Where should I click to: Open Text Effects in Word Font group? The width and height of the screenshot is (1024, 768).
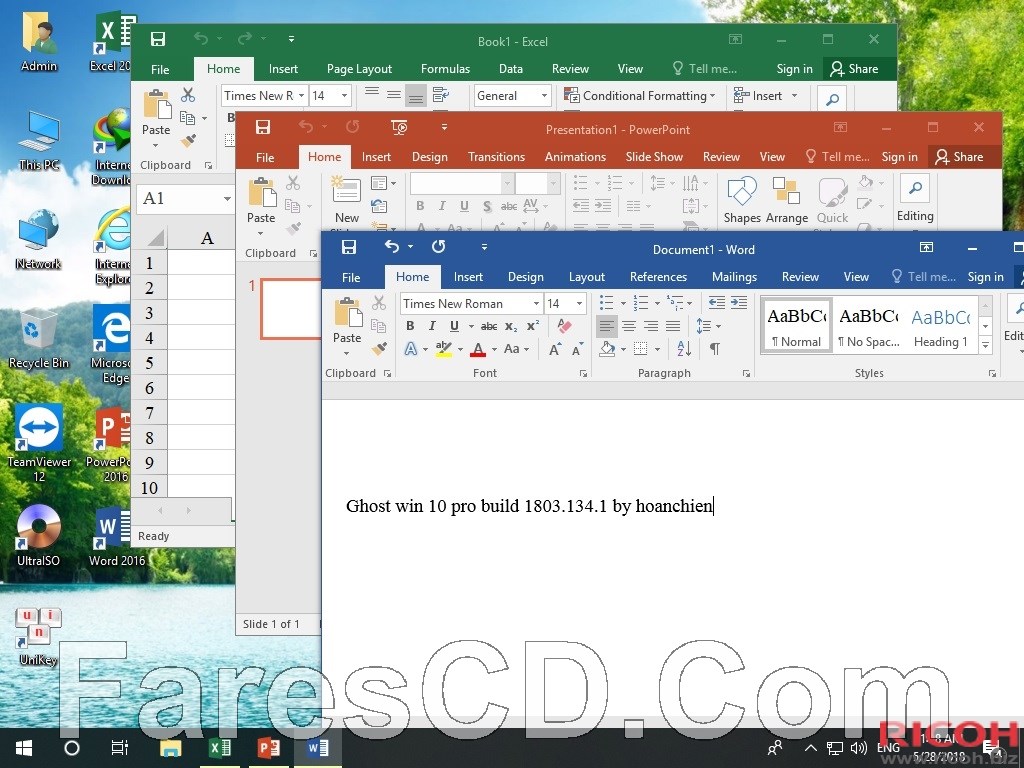pos(411,349)
